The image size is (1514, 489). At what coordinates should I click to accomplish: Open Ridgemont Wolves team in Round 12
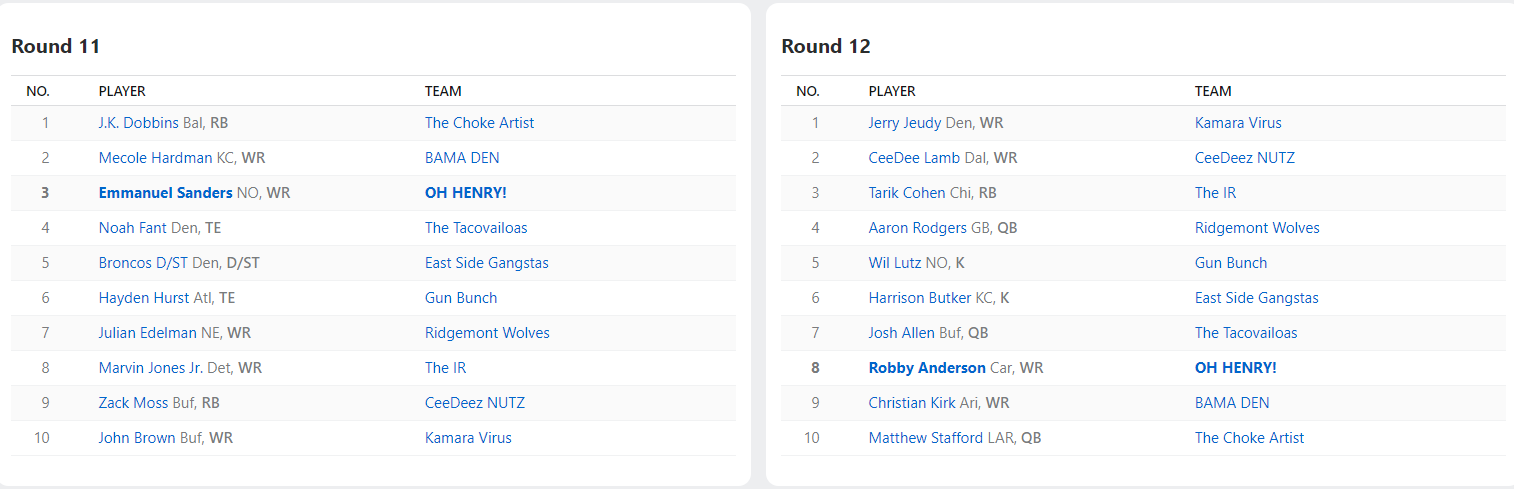1257,228
